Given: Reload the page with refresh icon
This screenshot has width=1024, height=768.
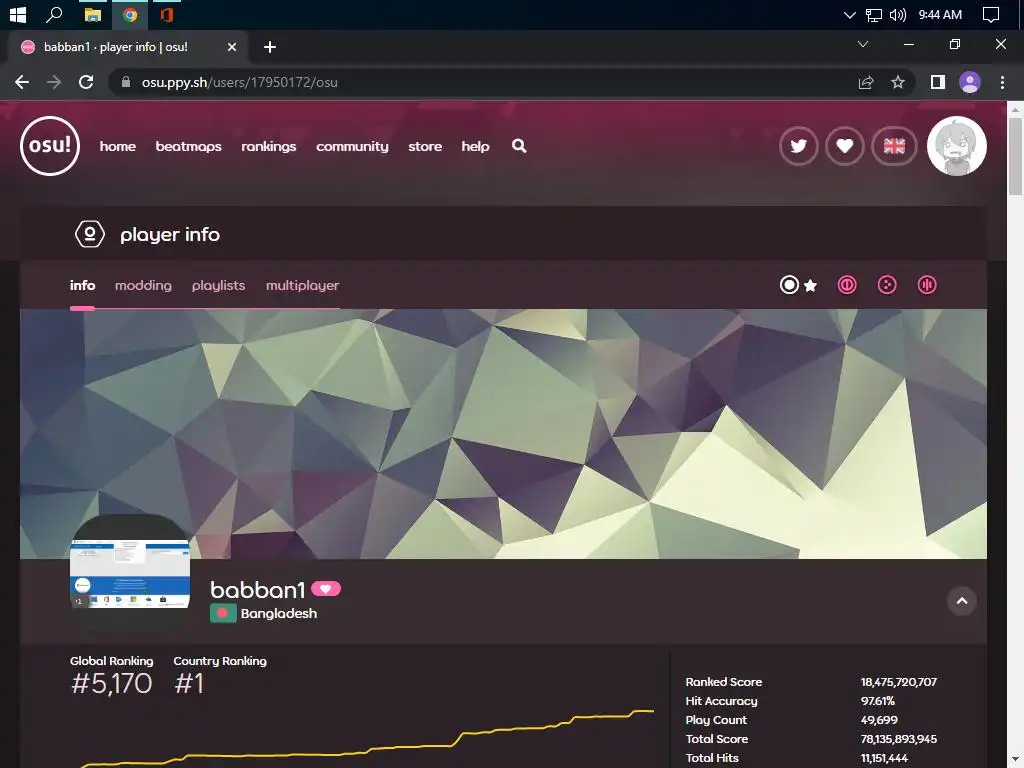Looking at the screenshot, I should pyautogui.click(x=86, y=82).
